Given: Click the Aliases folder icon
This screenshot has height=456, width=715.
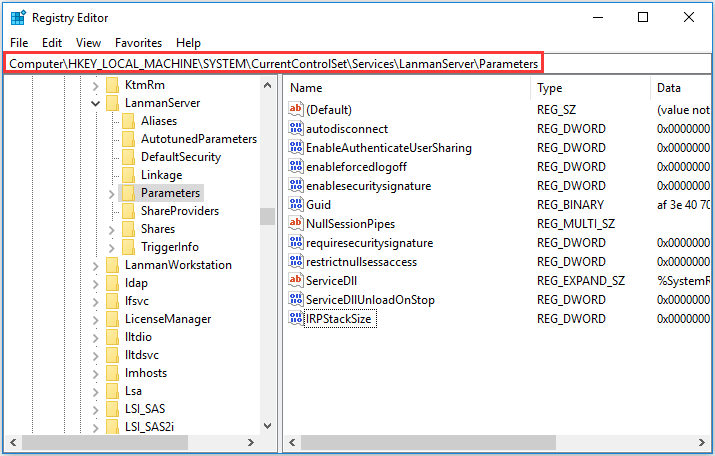Looking at the screenshot, I should pos(129,121).
